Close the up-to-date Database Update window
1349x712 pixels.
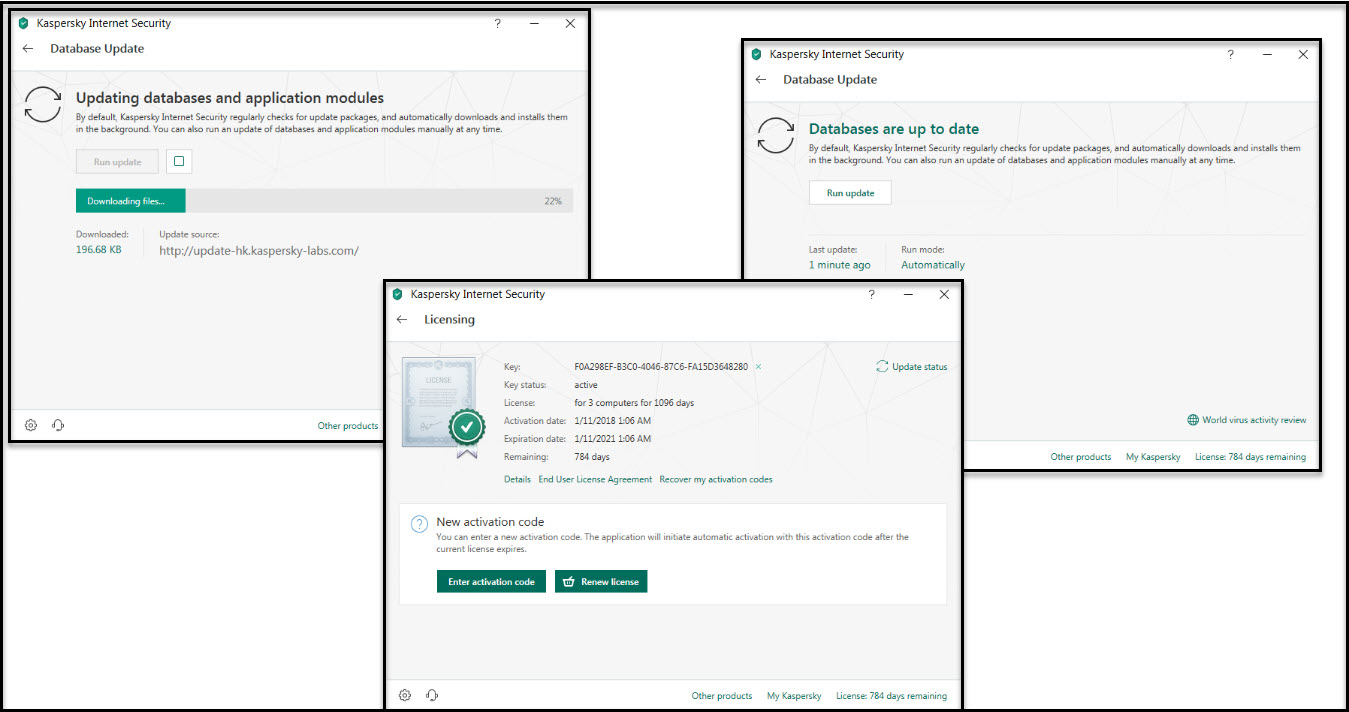point(1303,54)
